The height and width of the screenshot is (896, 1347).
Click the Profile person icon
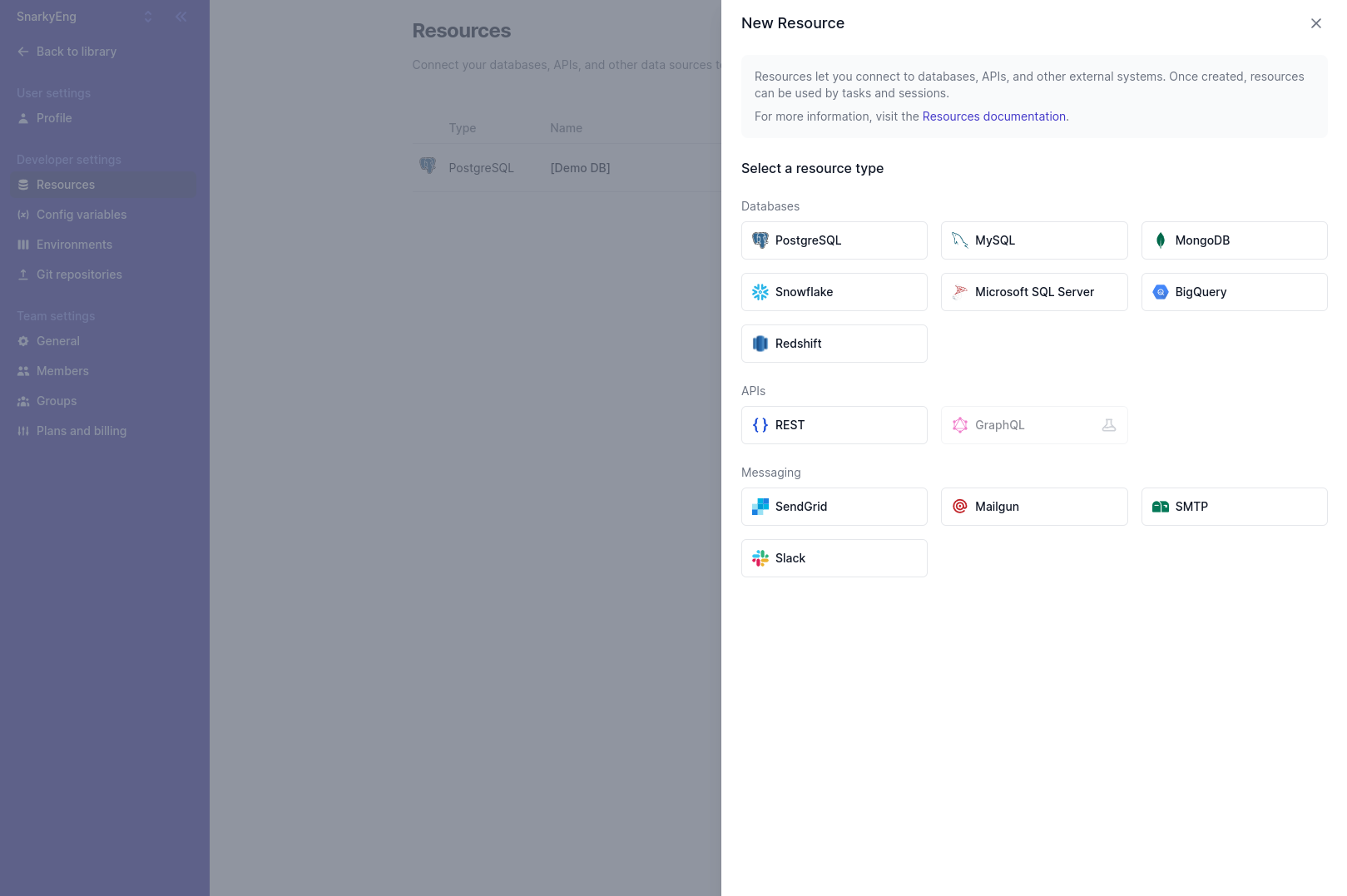click(23, 118)
